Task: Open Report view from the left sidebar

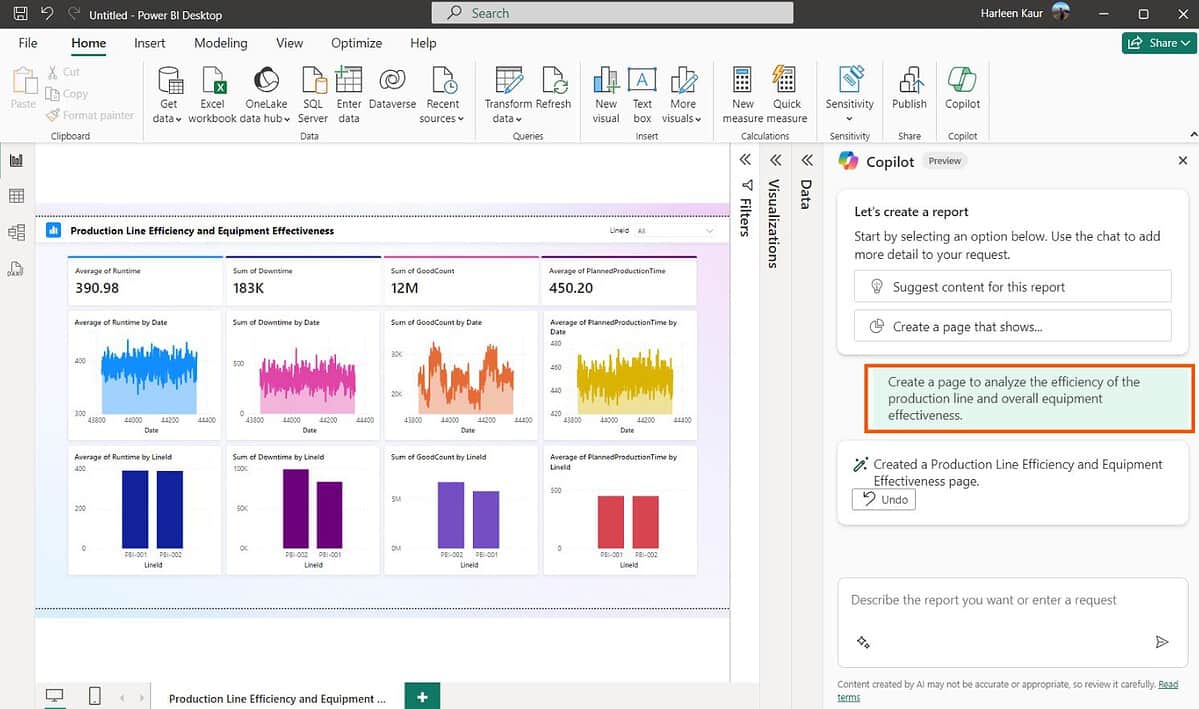Action: (15, 160)
